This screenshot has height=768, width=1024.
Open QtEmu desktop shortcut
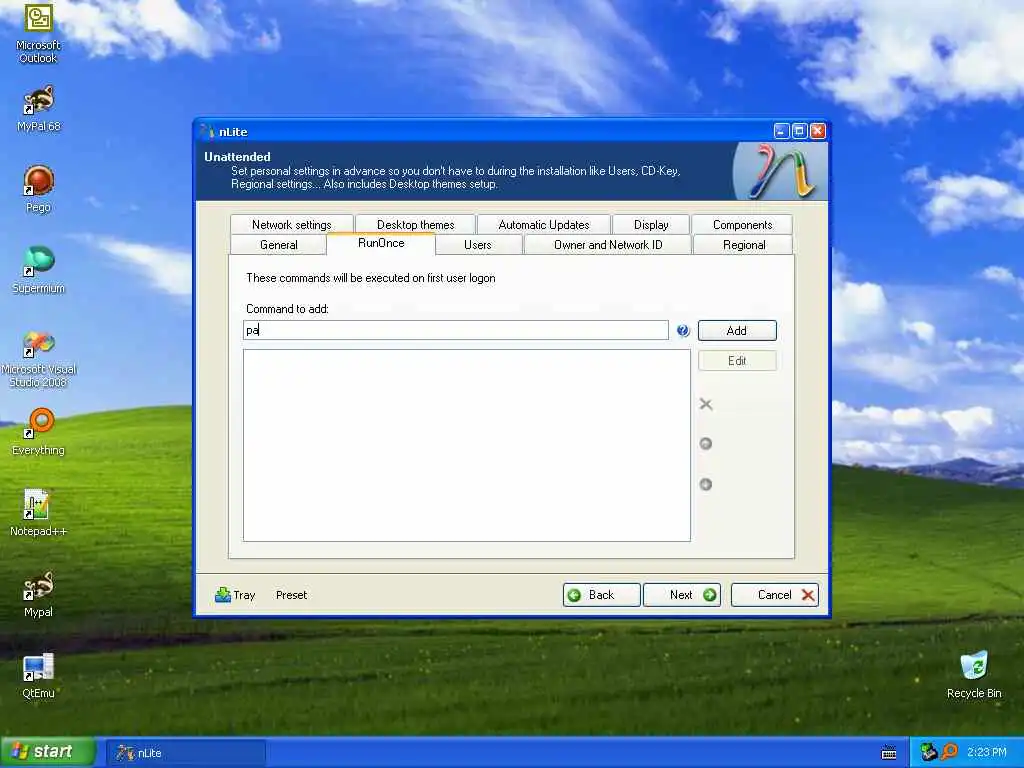coord(39,675)
